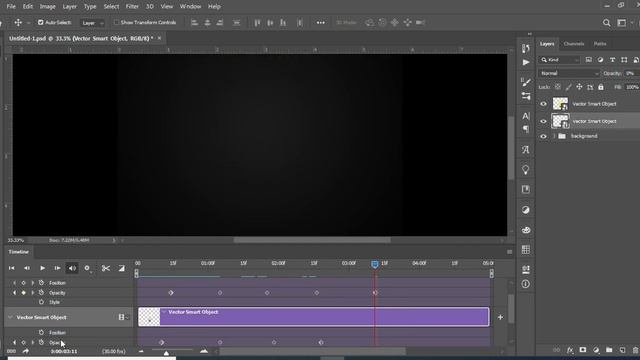
Task: Adjust the timeline zoom slider handle
Action: coord(166,353)
